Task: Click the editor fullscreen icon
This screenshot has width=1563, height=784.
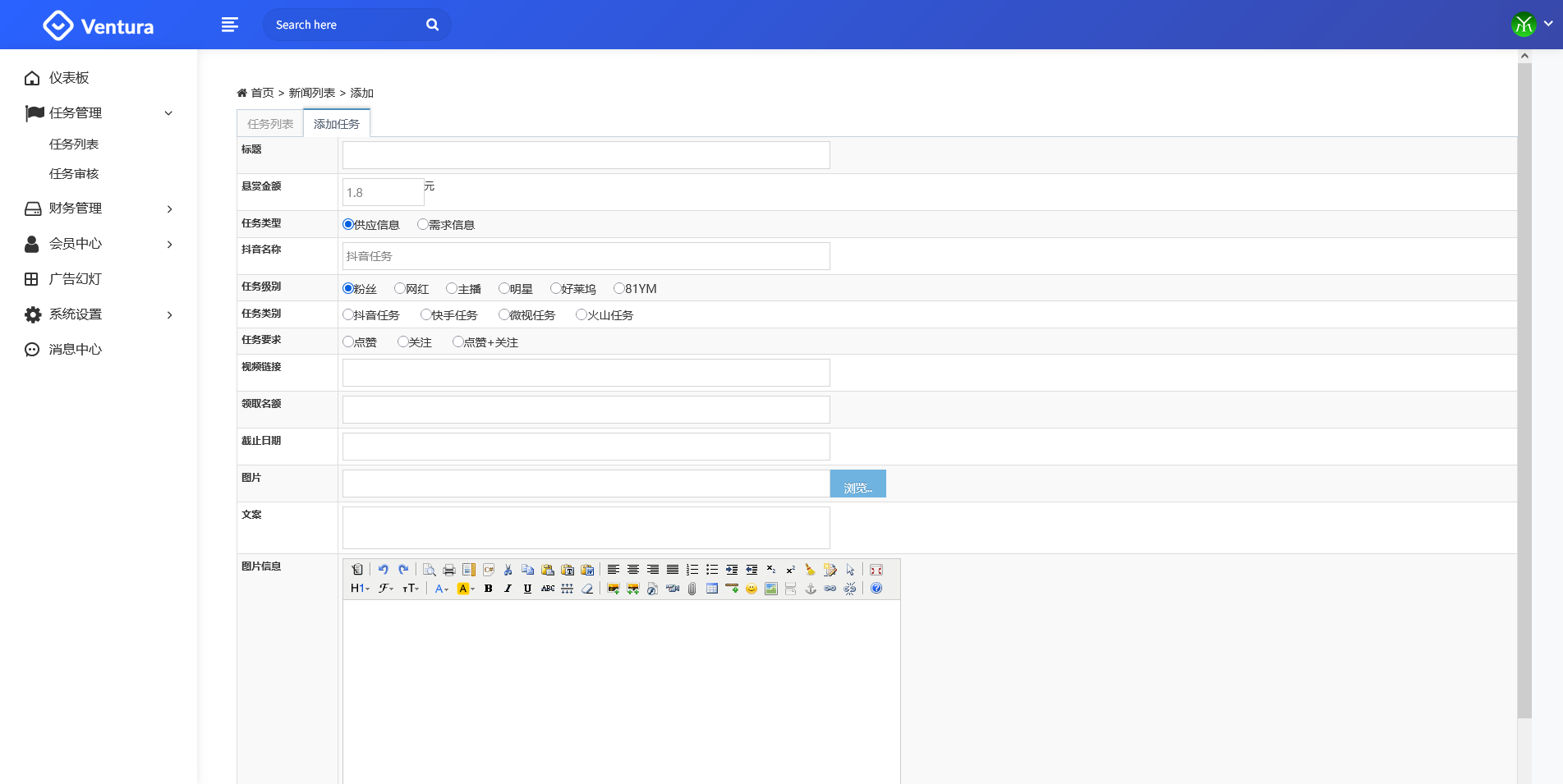Action: (876, 570)
